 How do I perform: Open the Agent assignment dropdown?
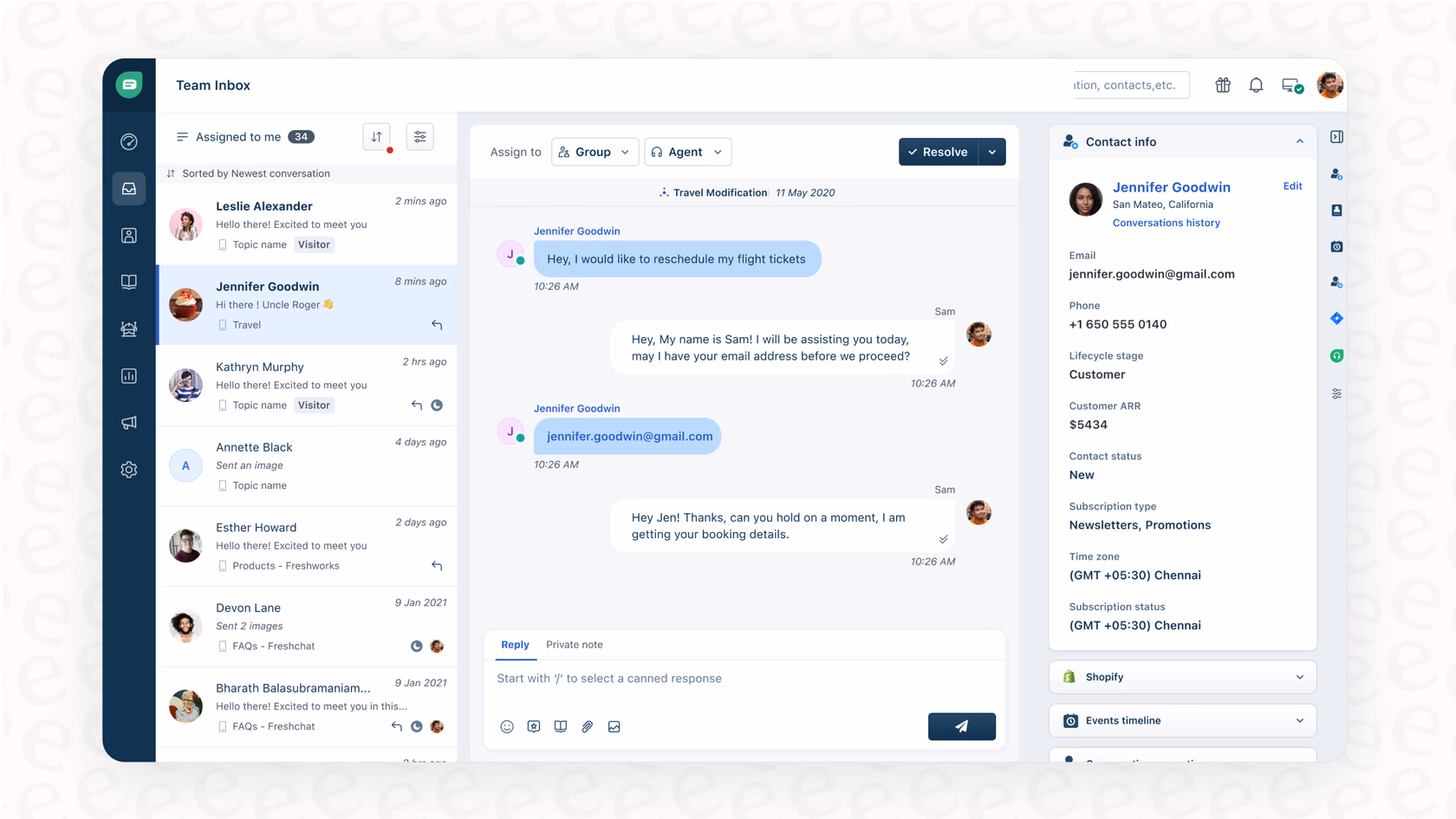687,152
